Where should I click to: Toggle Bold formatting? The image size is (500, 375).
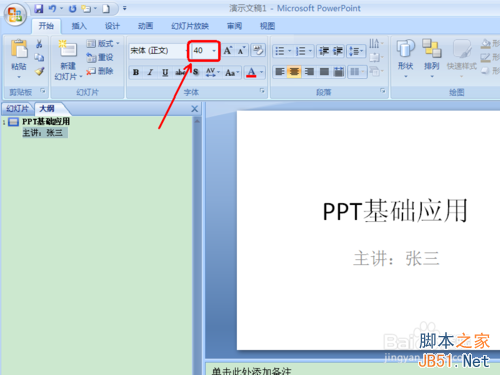[x=136, y=72]
